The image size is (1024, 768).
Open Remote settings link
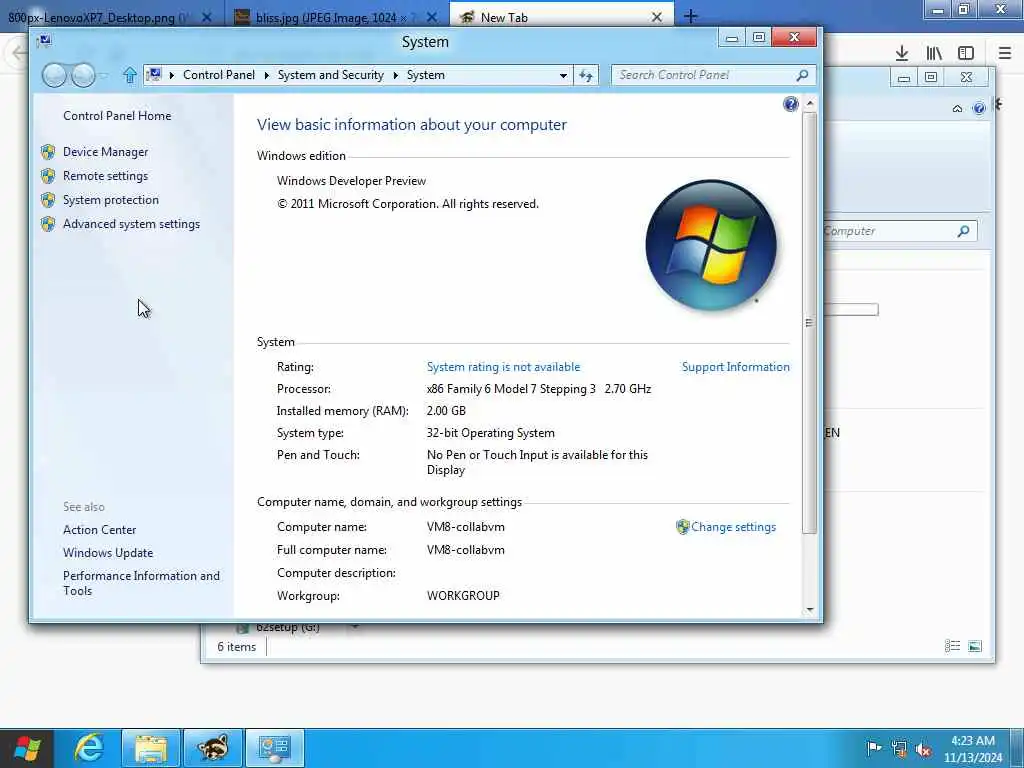[105, 176]
